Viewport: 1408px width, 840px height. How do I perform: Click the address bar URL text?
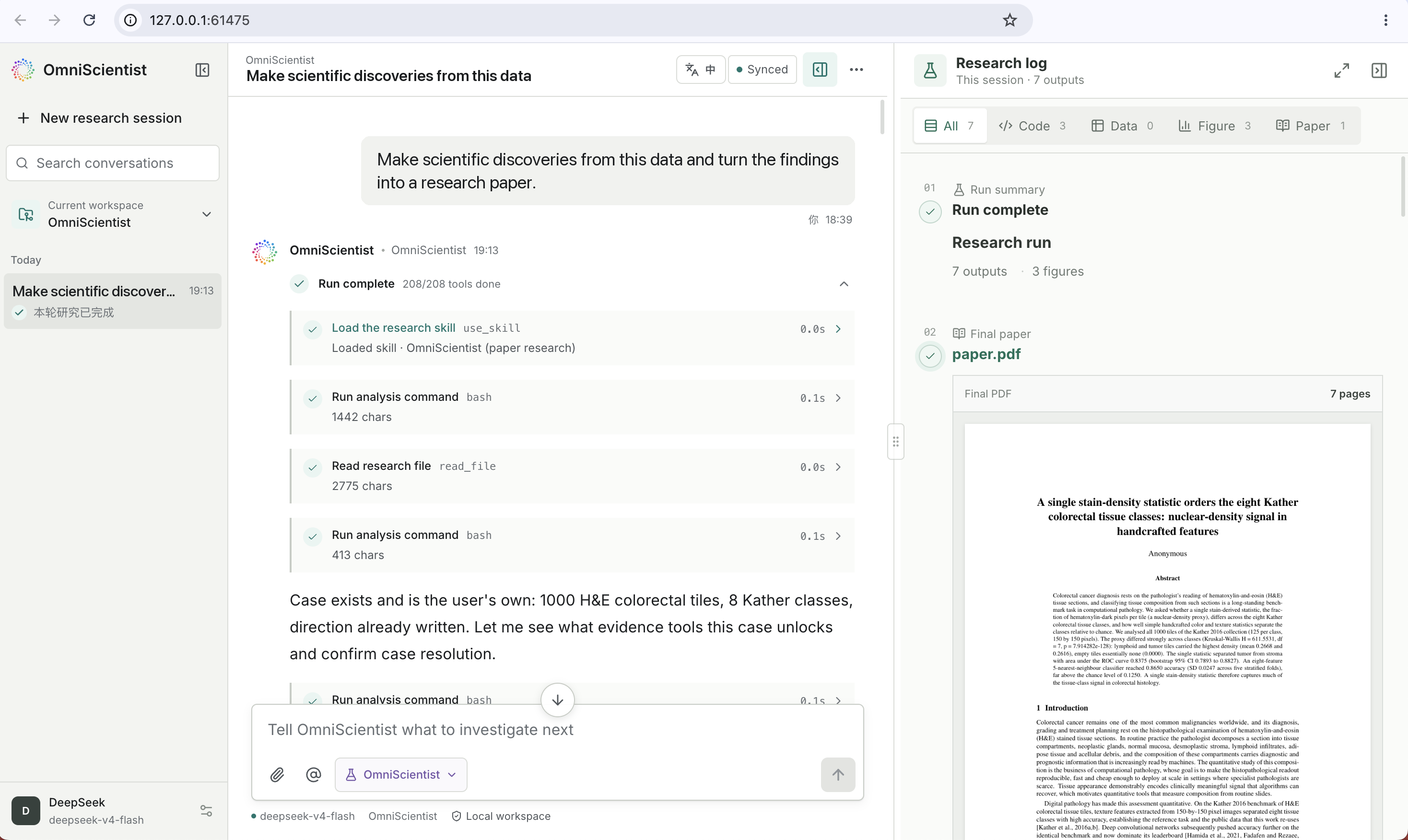tap(199, 21)
